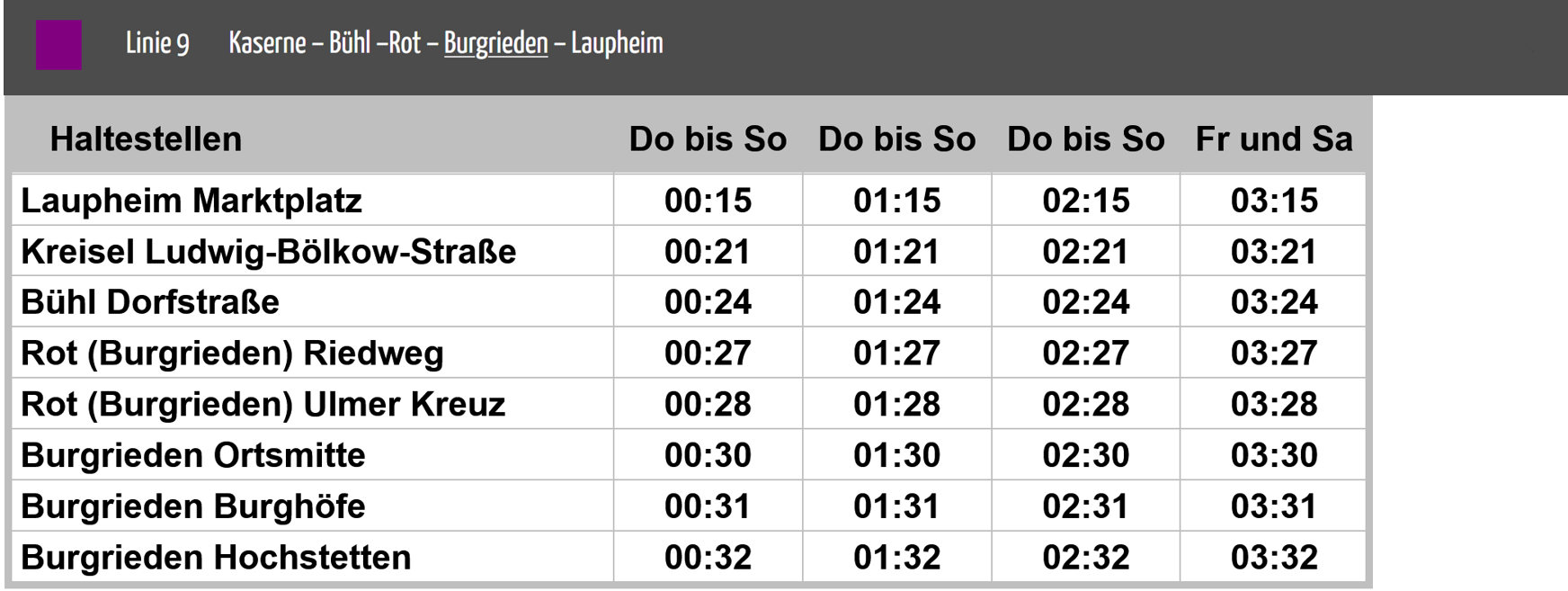
Task: Select Burgrieden Hochstetten stop name
Action: coord(216,558)
